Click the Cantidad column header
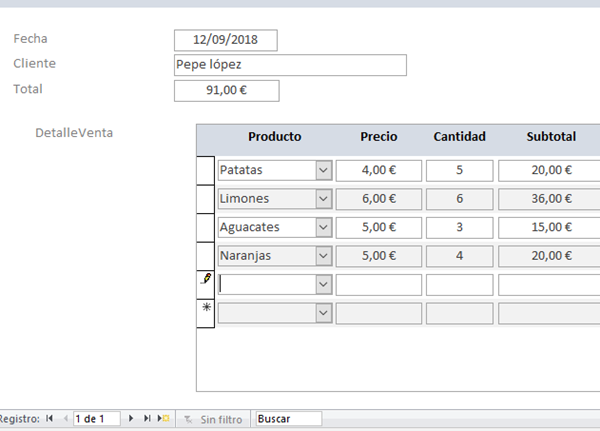Viewport: 600px width, 431px height. point(460,137)
